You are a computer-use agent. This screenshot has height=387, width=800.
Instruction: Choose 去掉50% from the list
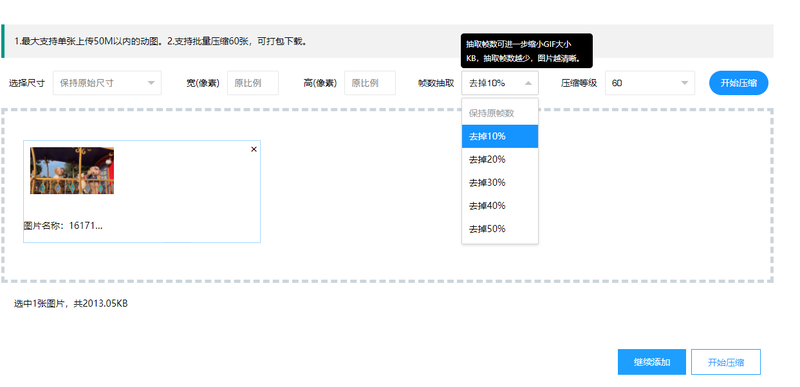500,229
